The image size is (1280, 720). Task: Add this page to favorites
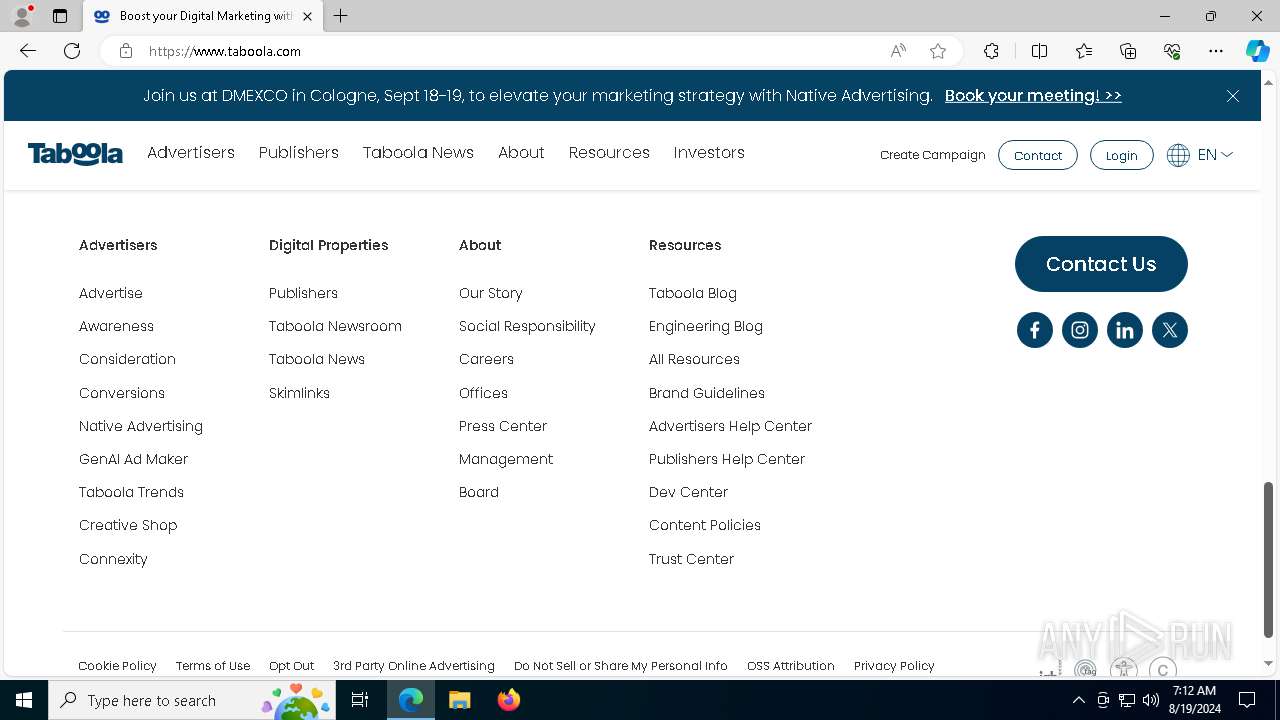938,51
